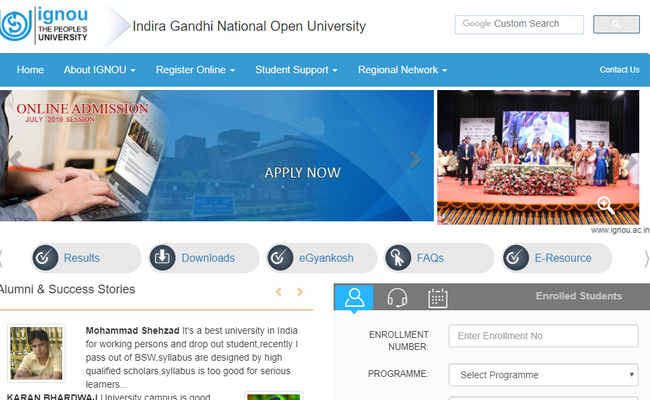The width and height of the screenshot is (650, 400).
Task: Open the calendar tab icon
Action: pos(437,297)
